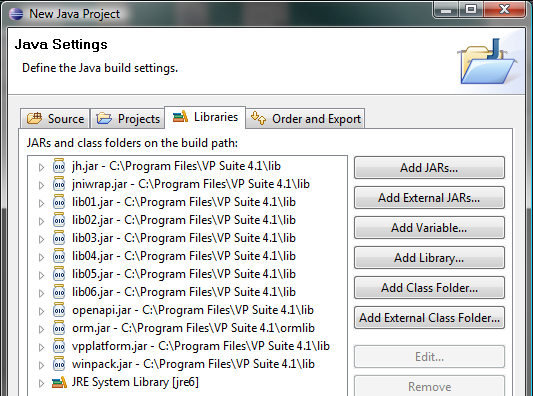Expand the lib06.jar tree node

[41, 293]
